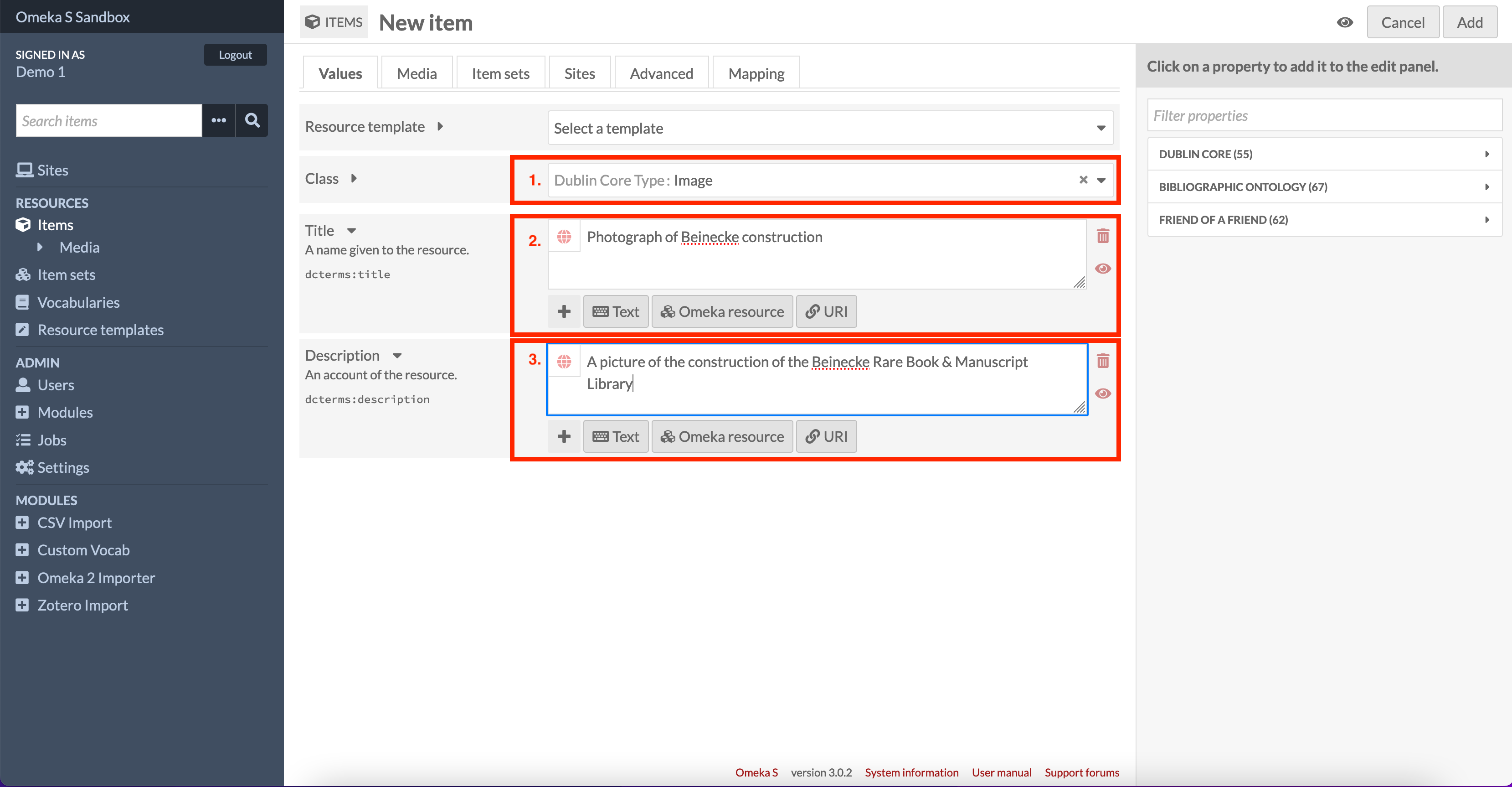This screenshot has height=787, width=1512.
Task: Expand the Title property details arrow
Action: pyautogui.click(x=352, y=231)
